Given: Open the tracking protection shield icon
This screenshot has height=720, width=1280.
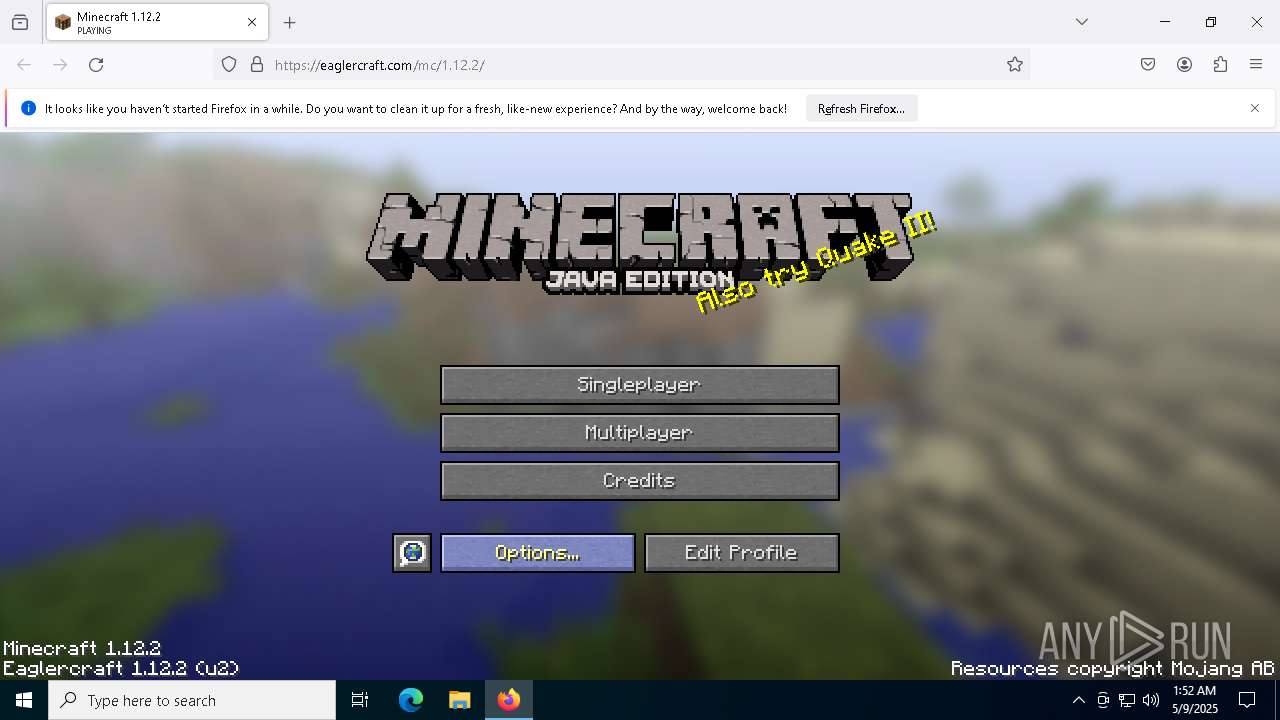Looking at the screenshot, I should coord(229,65).
